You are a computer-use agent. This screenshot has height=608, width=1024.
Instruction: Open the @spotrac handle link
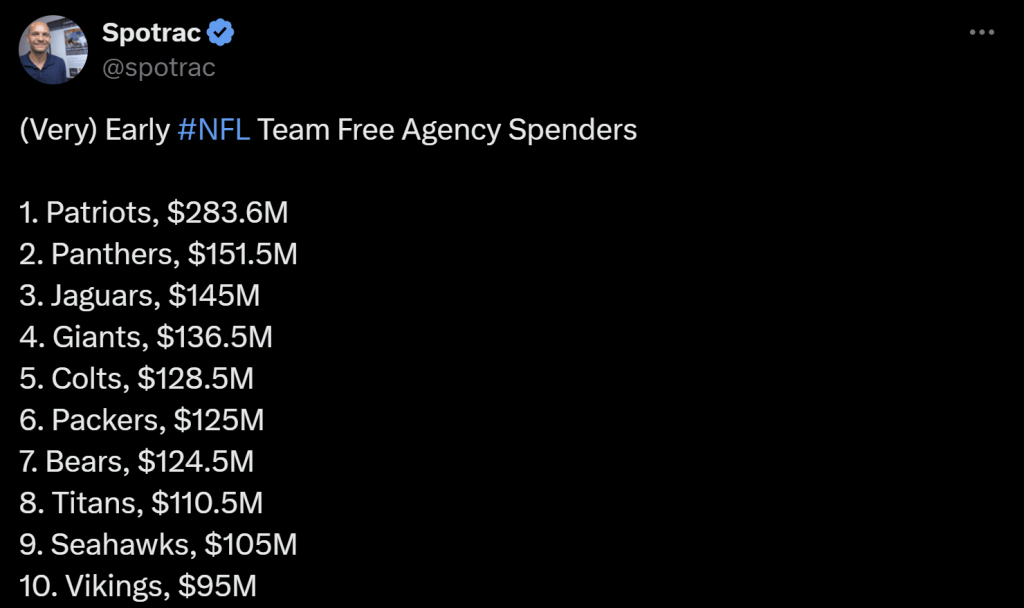pyautogui.click(x=158, y=67)
